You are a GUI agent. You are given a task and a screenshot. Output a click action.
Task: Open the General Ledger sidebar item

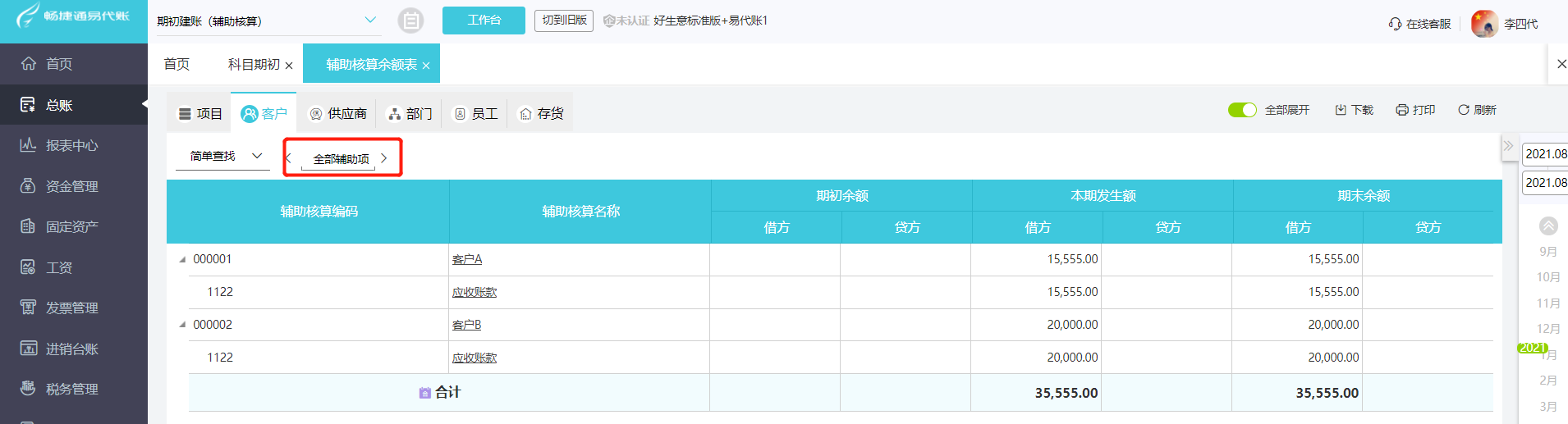click(59, 105)
